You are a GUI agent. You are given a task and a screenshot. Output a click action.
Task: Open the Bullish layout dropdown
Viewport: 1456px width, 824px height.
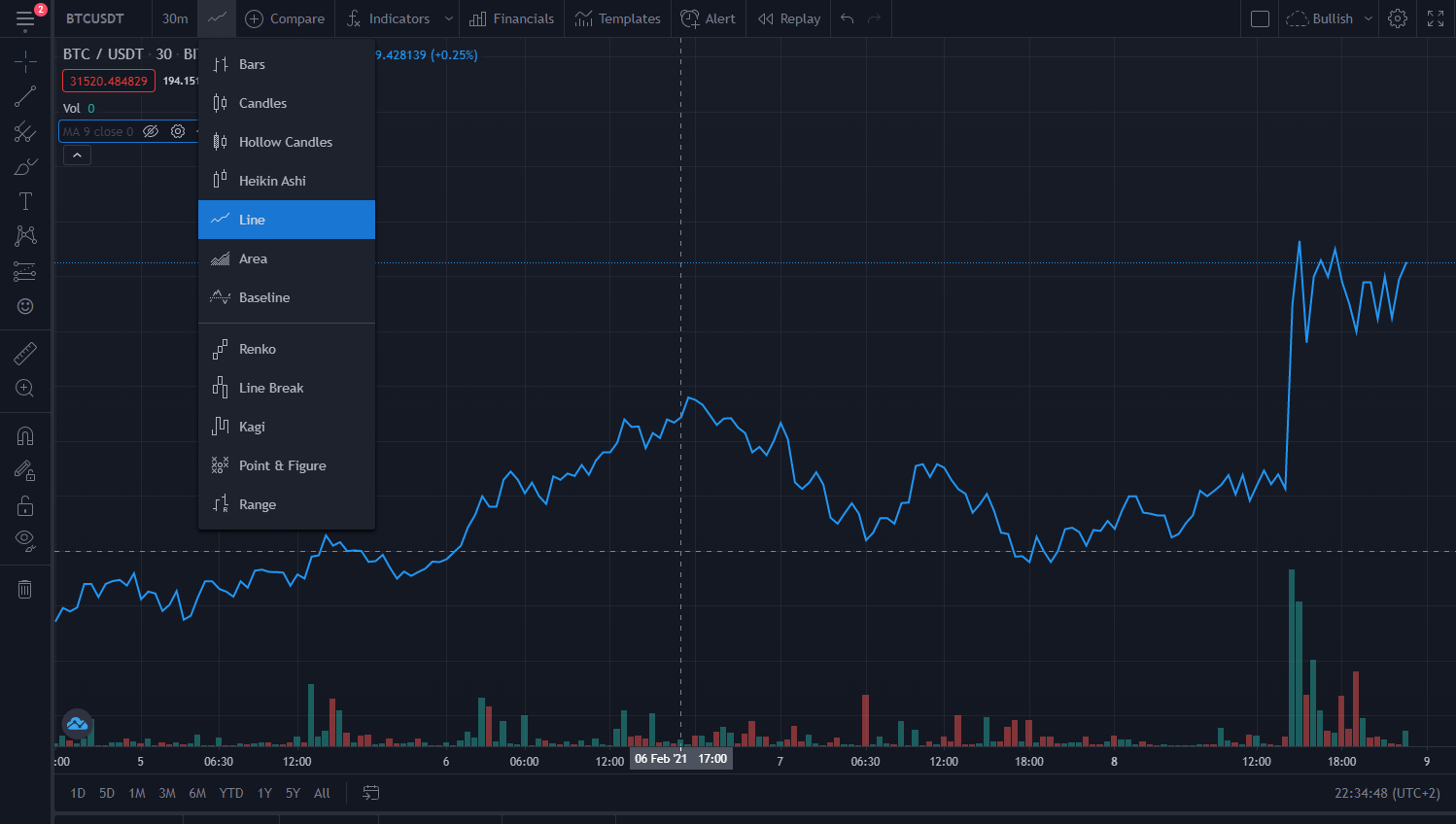point(1330,18)
